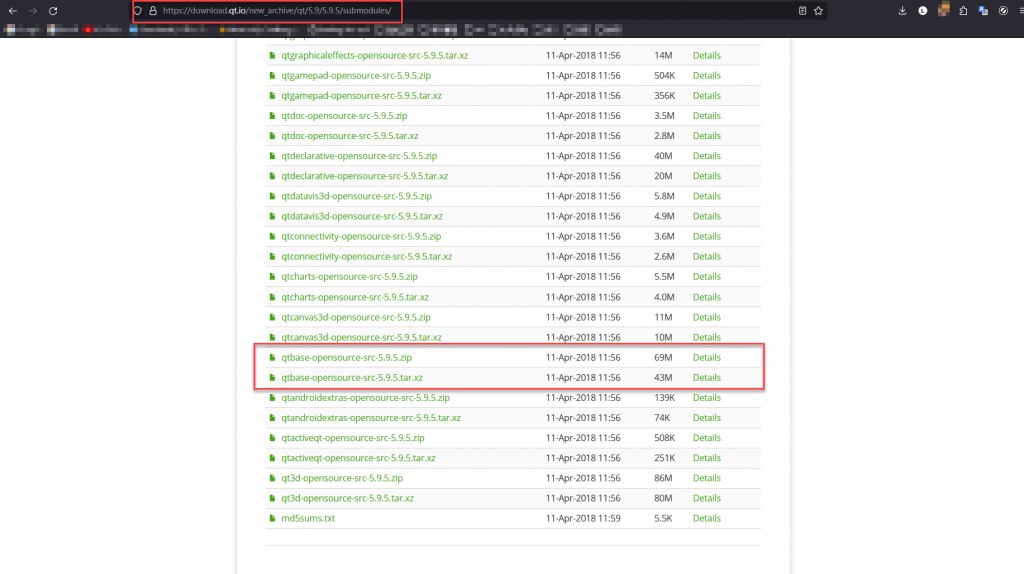Screen dimensions: 1024x574
Task: Open qtcanvas3d-opensource-src-5.9.5.tar.xz link
Action: tap(361, 338)
